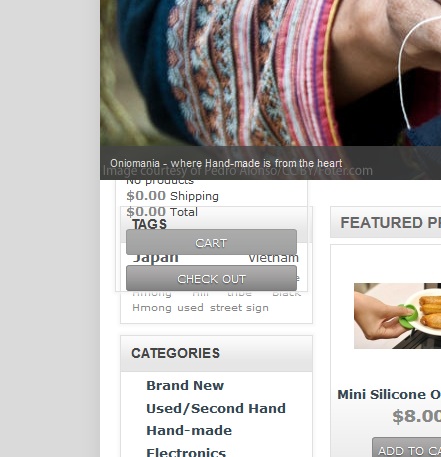Select the used tag

click(x=190, y=307)
